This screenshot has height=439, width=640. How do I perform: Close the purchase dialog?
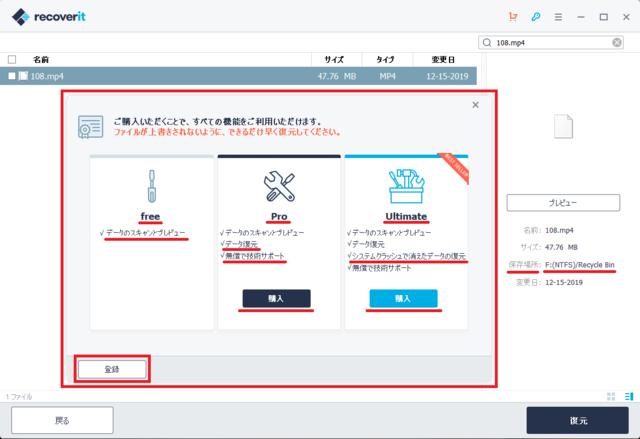click(475, 105)
